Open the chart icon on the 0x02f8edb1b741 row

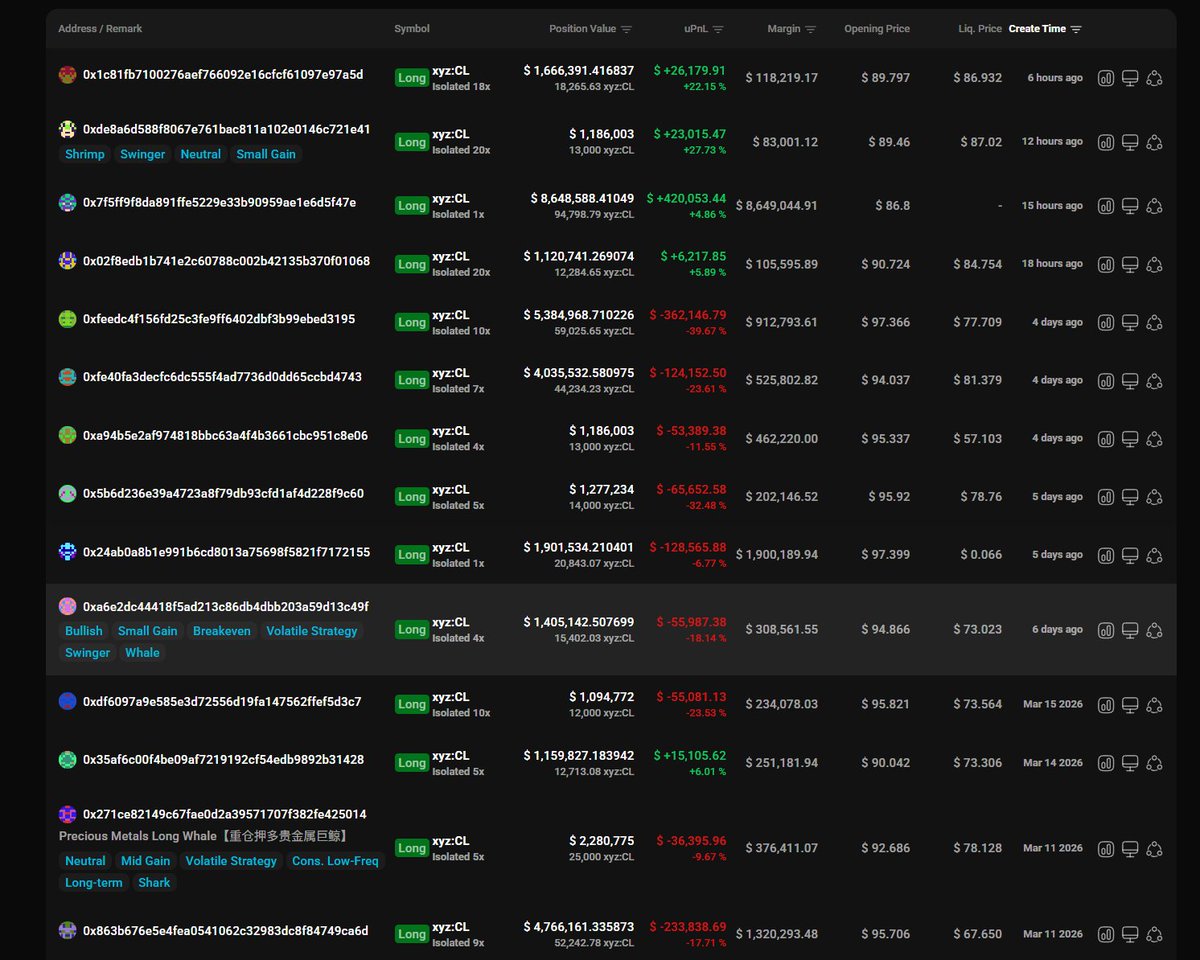pyautogui.click(x=1106, y=263)
